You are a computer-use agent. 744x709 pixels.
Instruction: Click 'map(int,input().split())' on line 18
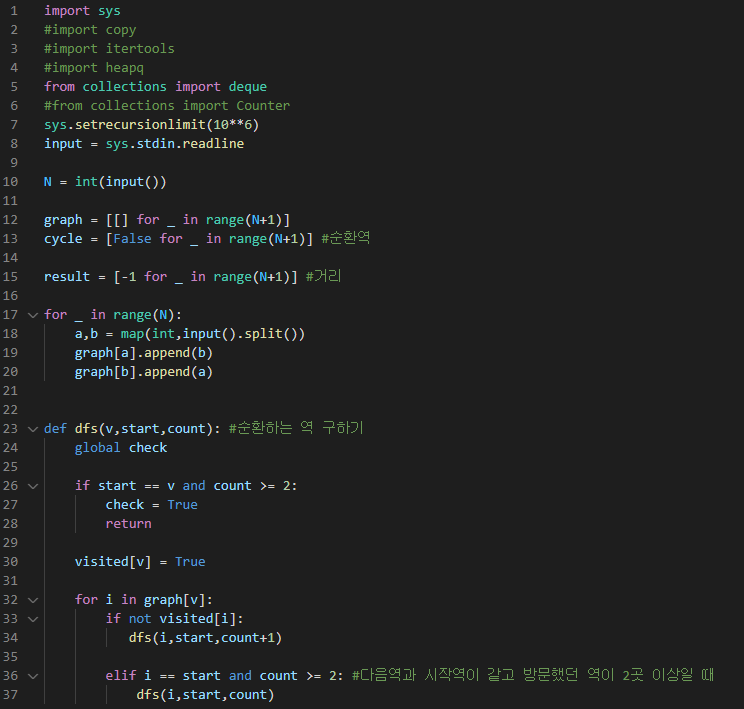tap(213, 334)
